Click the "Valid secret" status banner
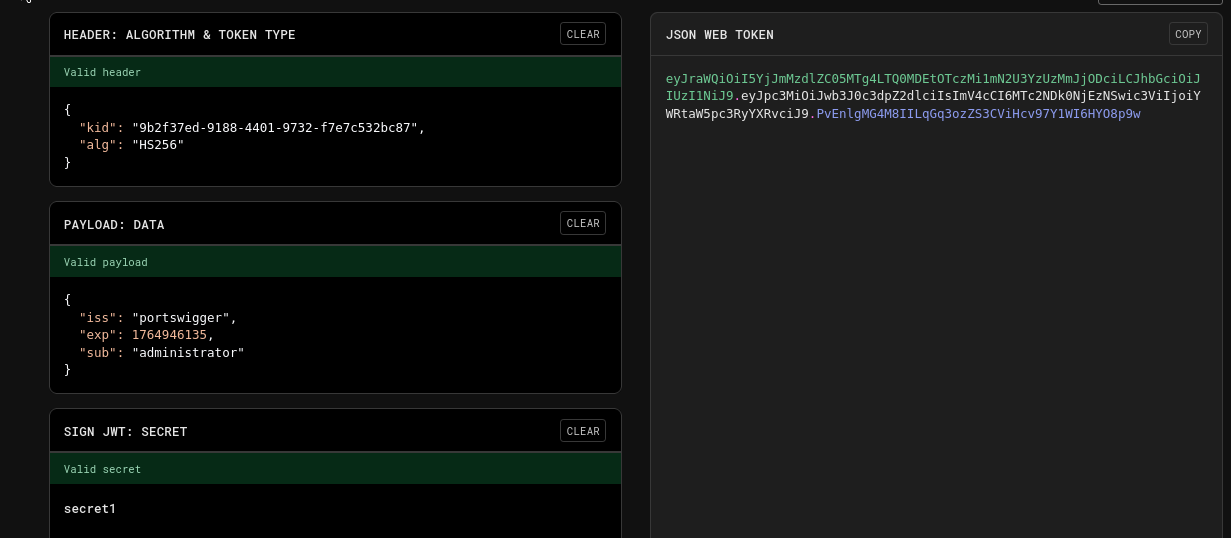 (102, 469)
